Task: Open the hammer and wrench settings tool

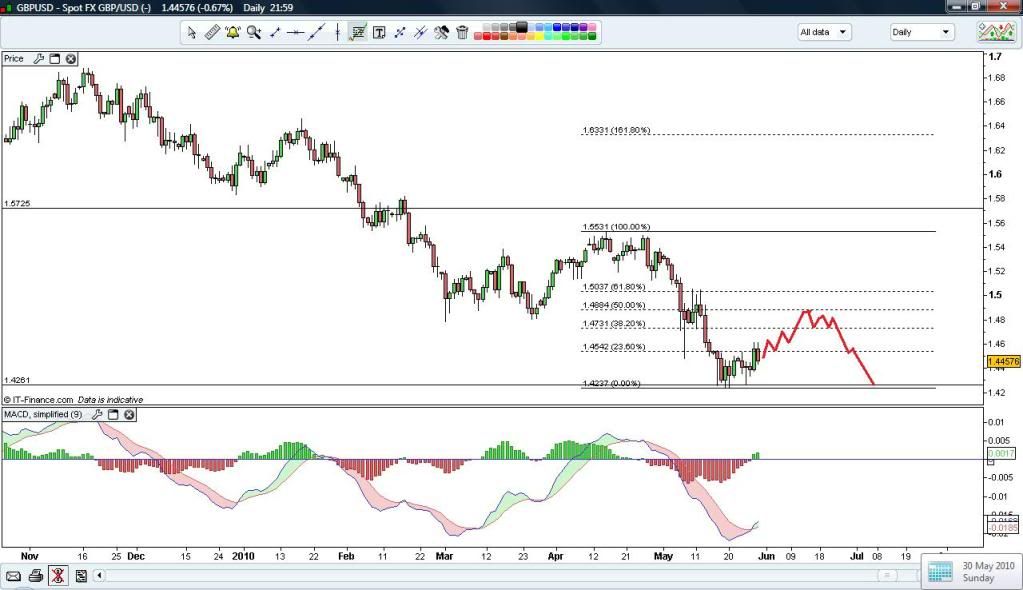Action: coord(441,32)
